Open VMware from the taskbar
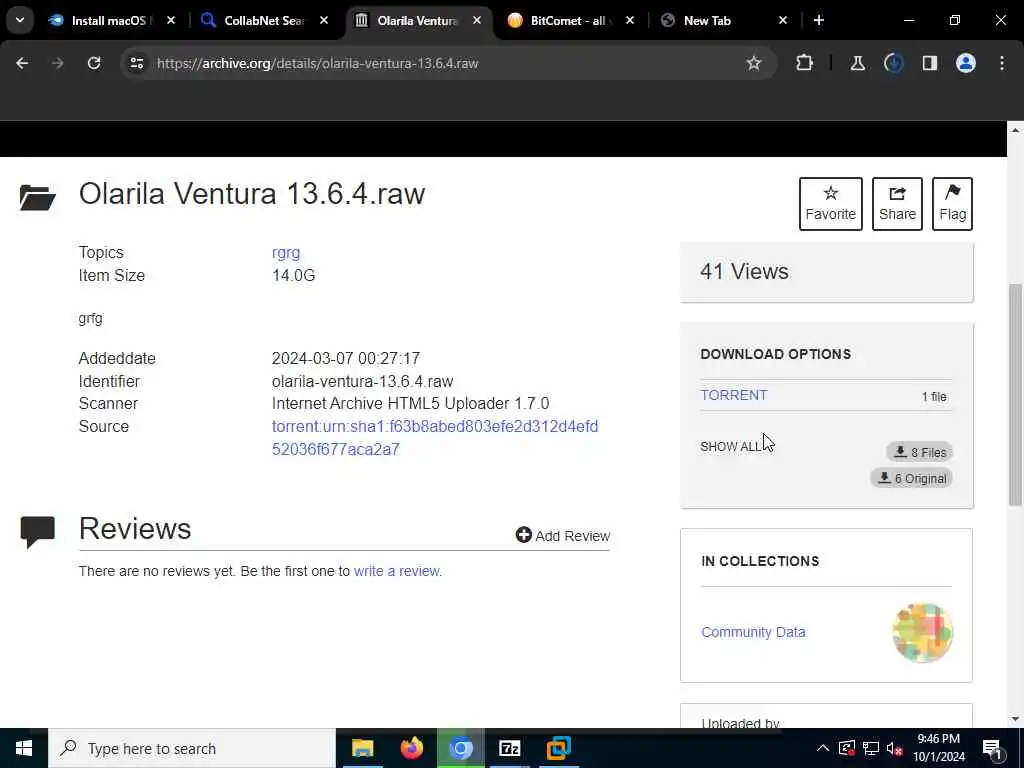1024x768 pixels. (x=558, y=748)
